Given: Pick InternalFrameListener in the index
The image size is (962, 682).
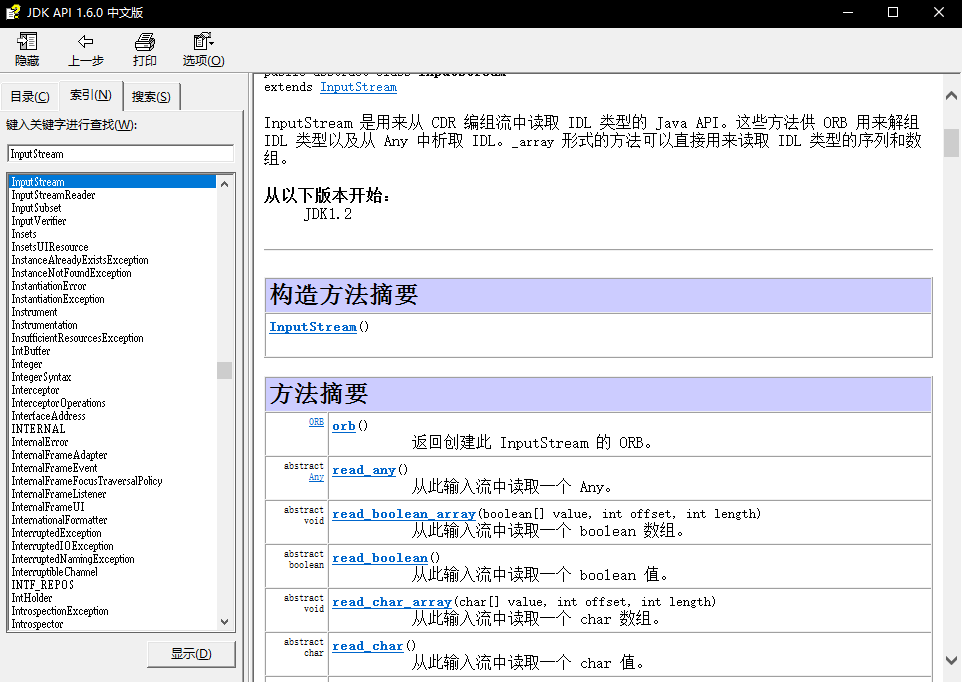Looking at the screenshot, I should [58, 494].
